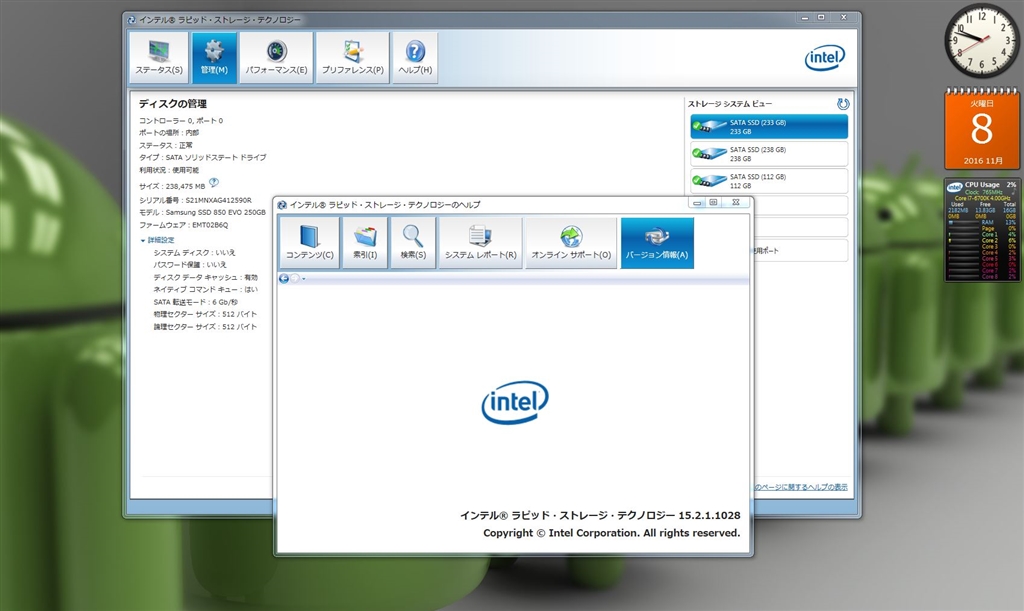Select the SATA SSD (238 GB) disk
The image size is (1024, 611).
tap(769, 154)
